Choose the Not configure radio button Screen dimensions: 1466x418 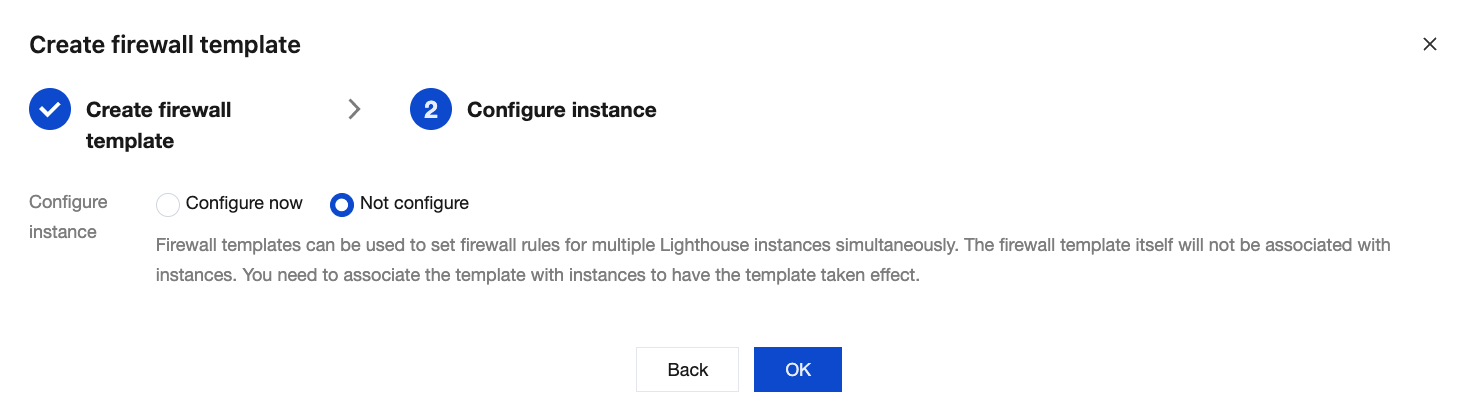pyautogui.click(x=342, y=205)
